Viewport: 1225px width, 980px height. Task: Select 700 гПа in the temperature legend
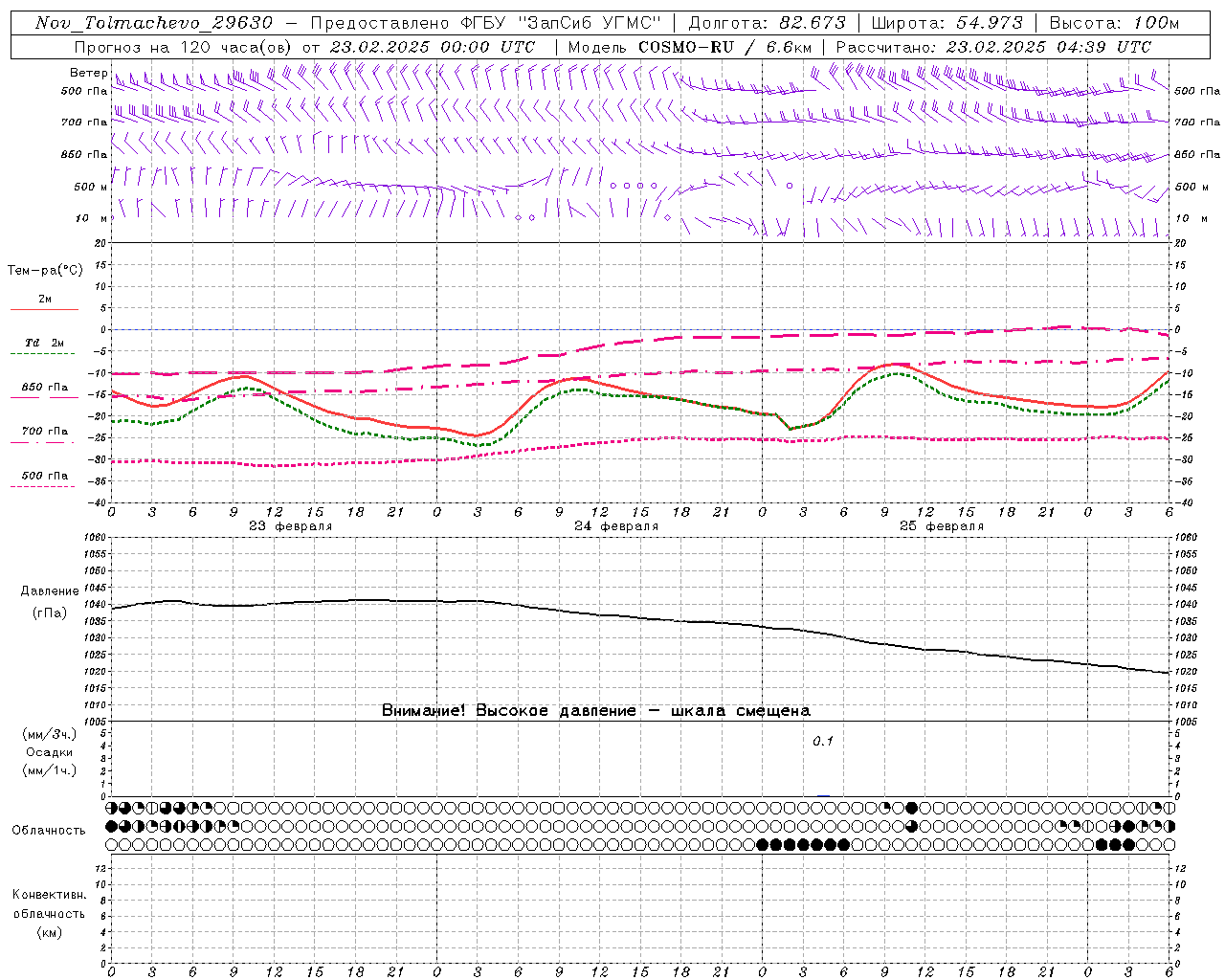[x=45, y=432]
